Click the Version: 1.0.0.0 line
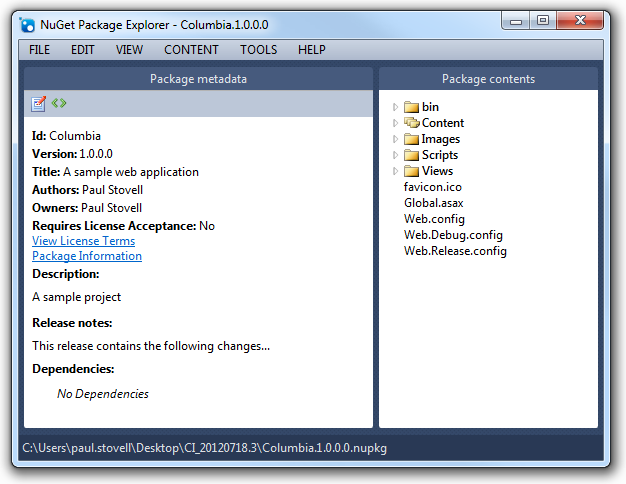626x484 pixels. pyautogui.click(x=72, y=154)
